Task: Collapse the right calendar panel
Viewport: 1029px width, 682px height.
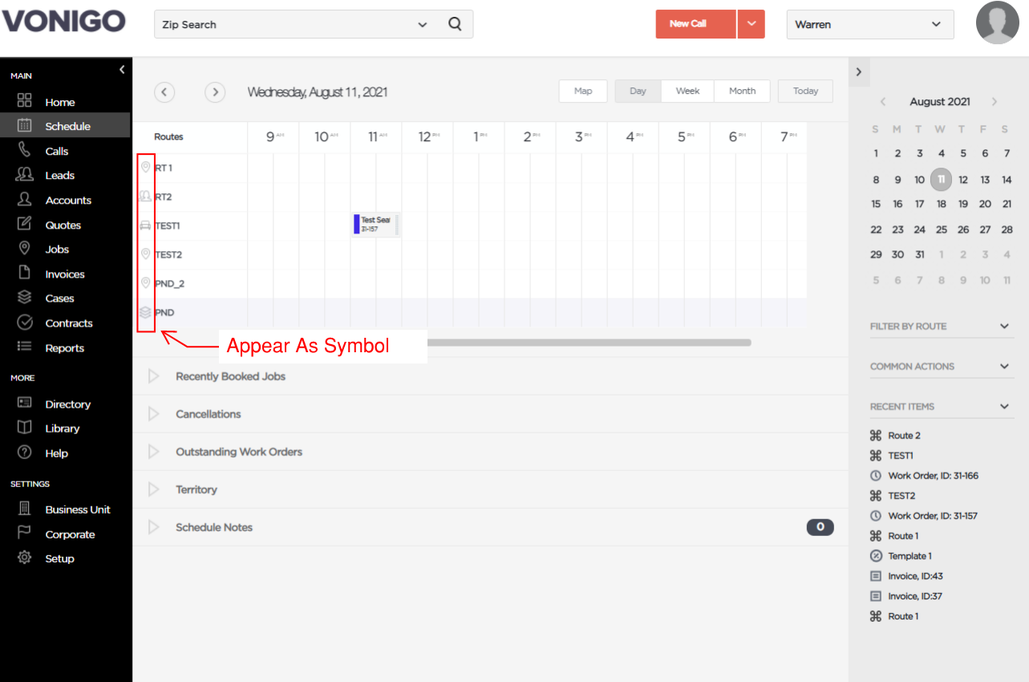Action: click(x=859, y=72)
